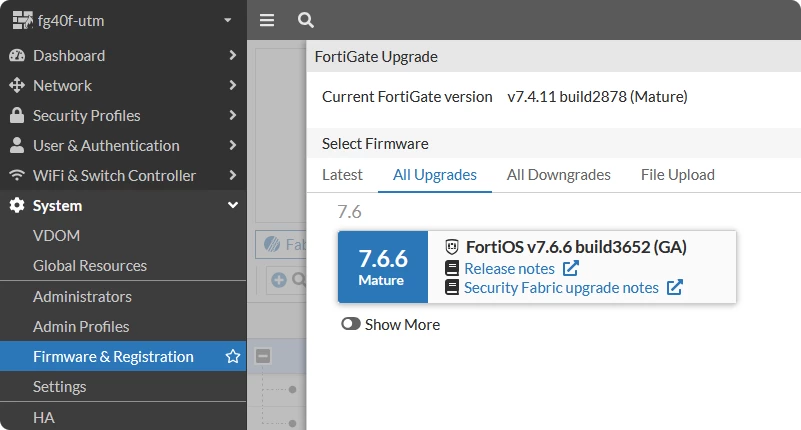
Task: Open the fg40f-utm device dropdown
Action: [227, 20]
